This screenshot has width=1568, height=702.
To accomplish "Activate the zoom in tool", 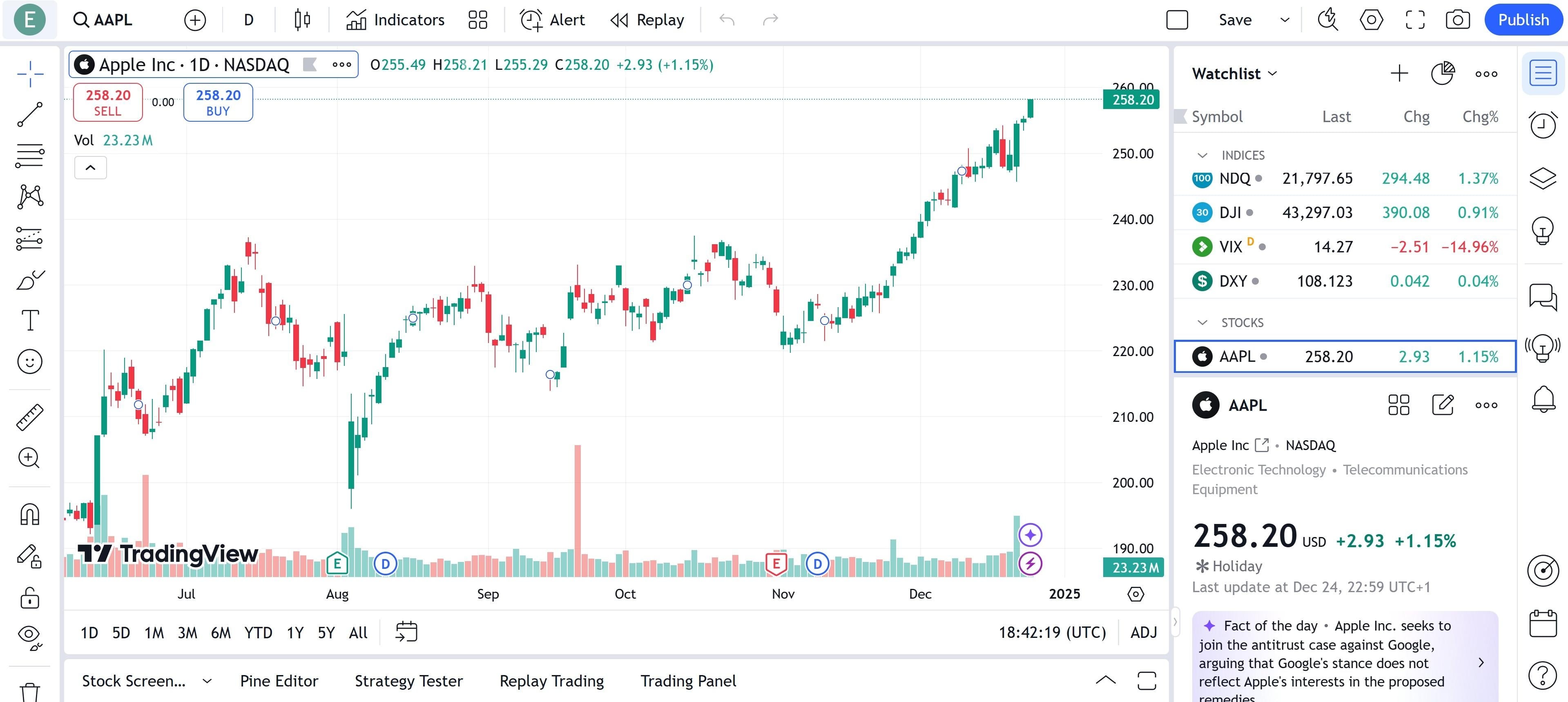I will tap(30, 458).
